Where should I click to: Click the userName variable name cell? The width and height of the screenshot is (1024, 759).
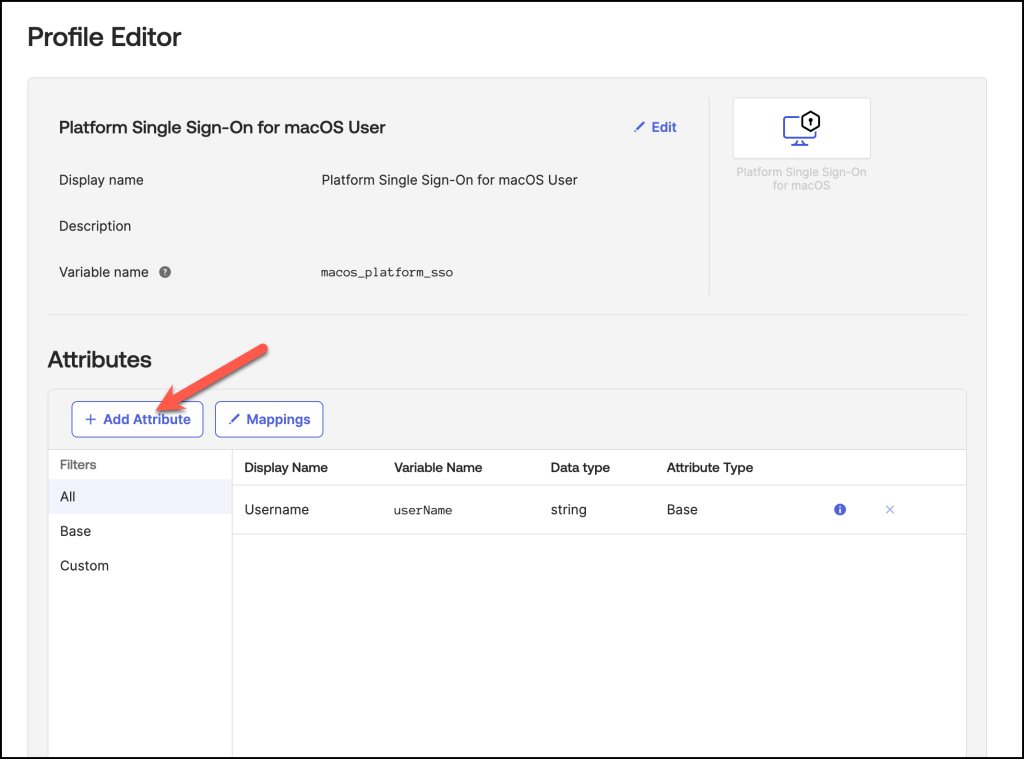pyautogui.click(x=423, y=510)
